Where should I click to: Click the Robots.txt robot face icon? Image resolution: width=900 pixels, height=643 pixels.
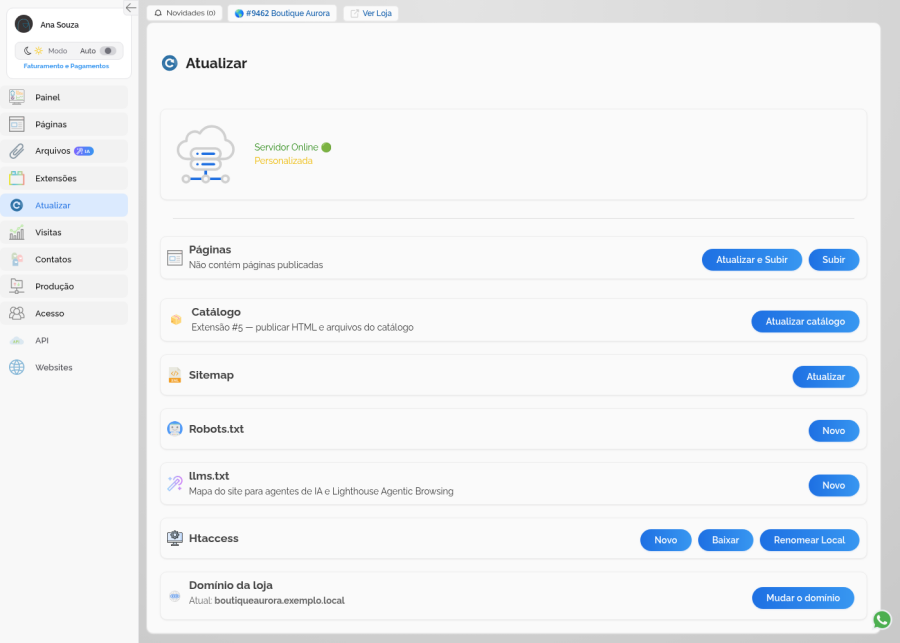174,429
